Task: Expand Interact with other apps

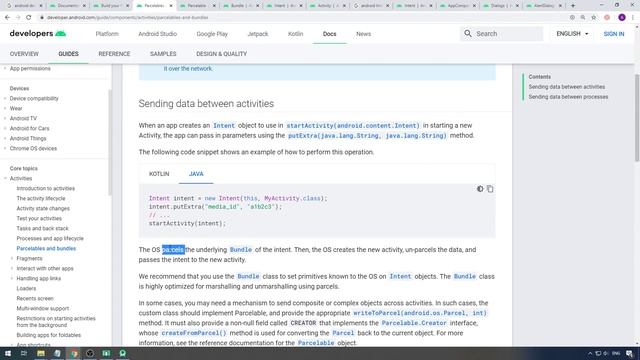Action: [12, 269]
